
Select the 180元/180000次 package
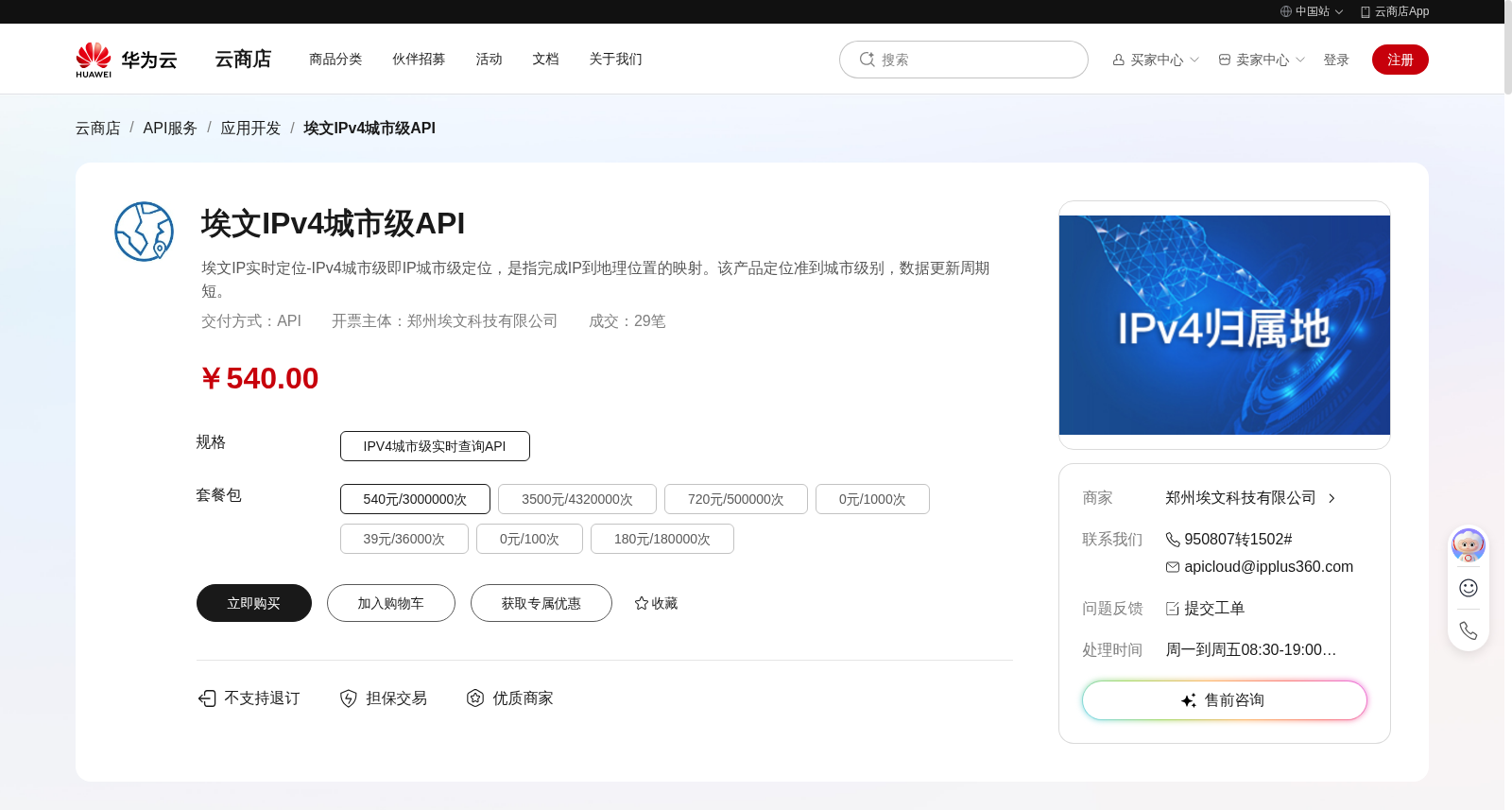pyautogui.click(x=662, y=539)
